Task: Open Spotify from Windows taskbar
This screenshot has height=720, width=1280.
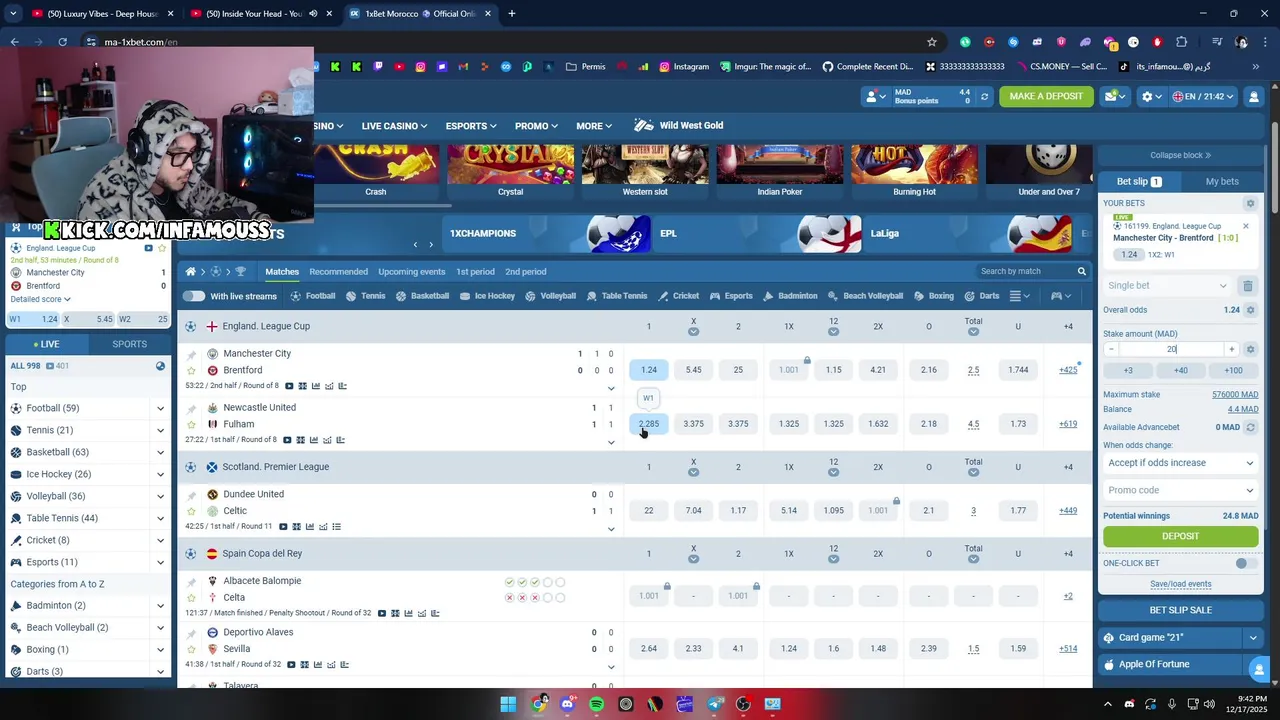Action: click(x=597, y=704)
